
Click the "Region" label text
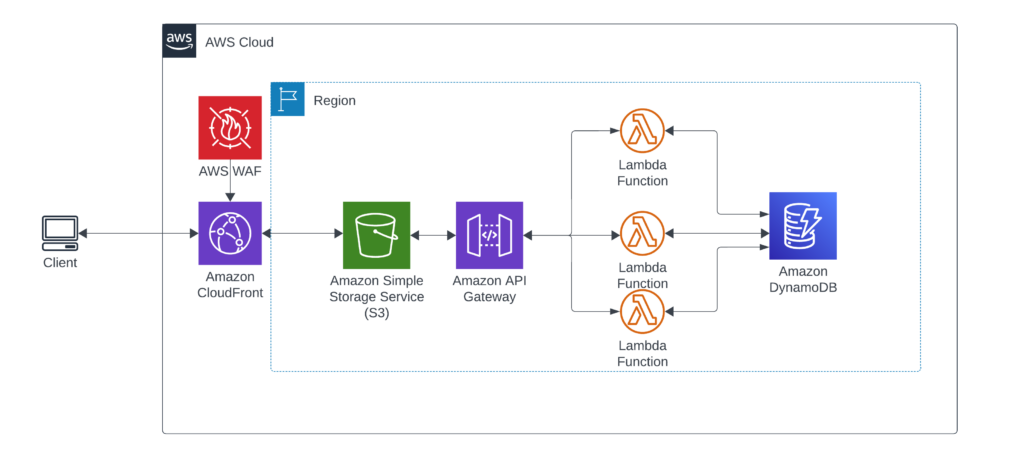coord(334,101)
